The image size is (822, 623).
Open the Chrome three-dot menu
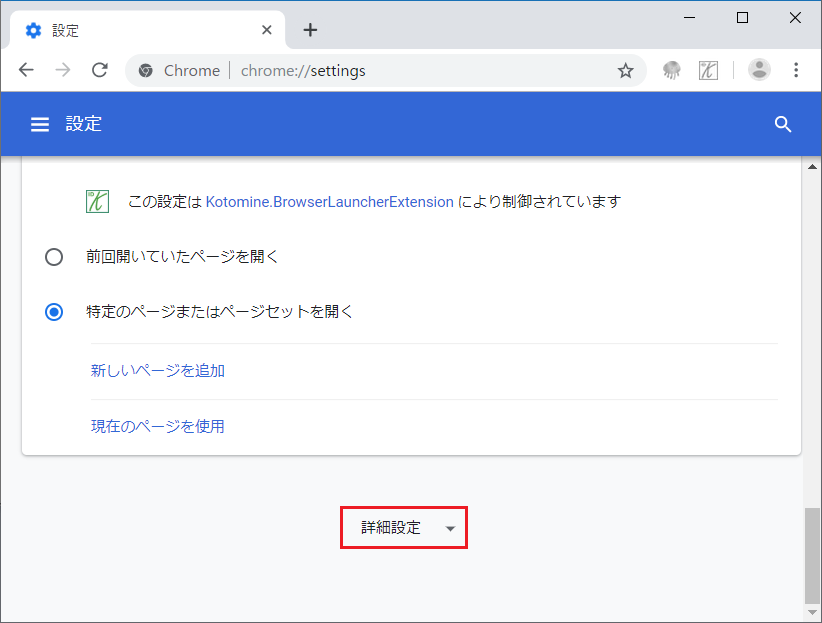point(796,70)
